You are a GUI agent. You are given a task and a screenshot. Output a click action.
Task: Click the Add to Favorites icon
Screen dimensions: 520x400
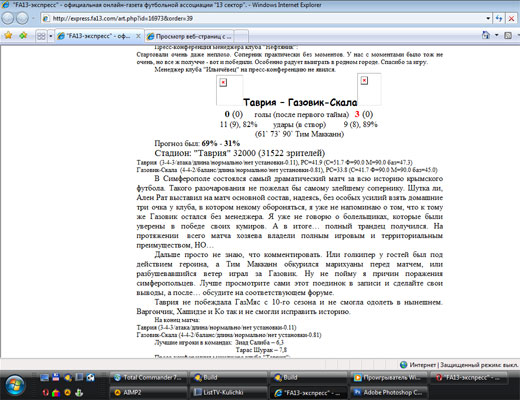tap(23, 35)
